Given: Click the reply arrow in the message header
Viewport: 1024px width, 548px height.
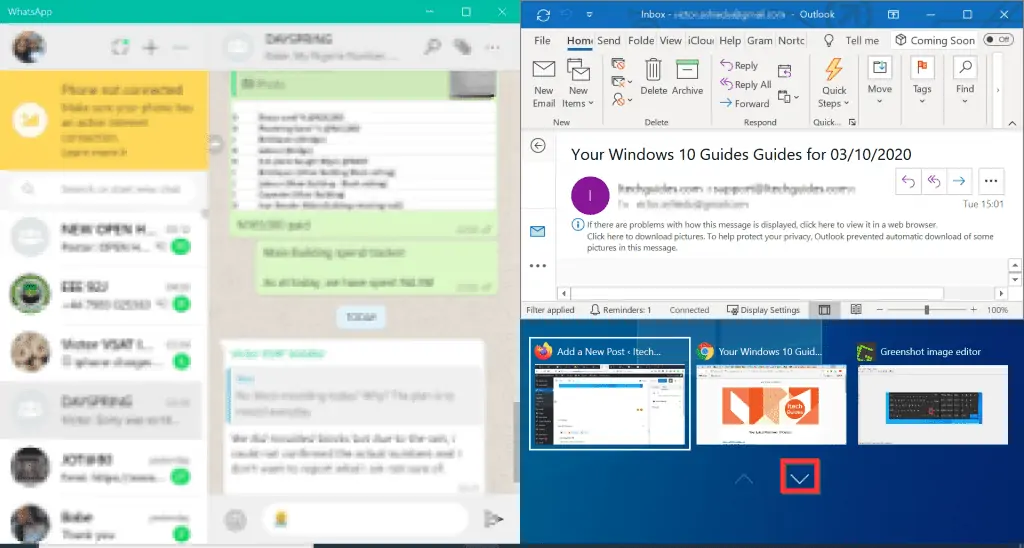Looking at the screenshot, I should tap(908, 181).
